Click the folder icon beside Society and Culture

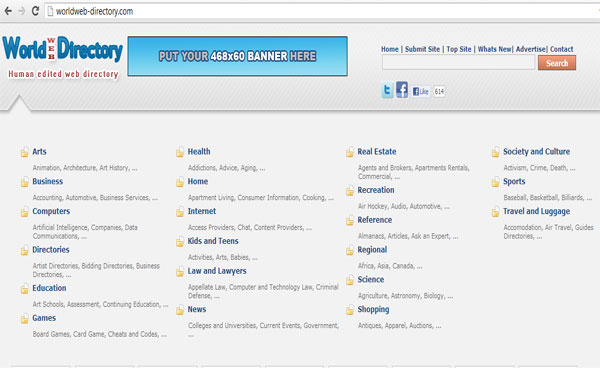496,152
